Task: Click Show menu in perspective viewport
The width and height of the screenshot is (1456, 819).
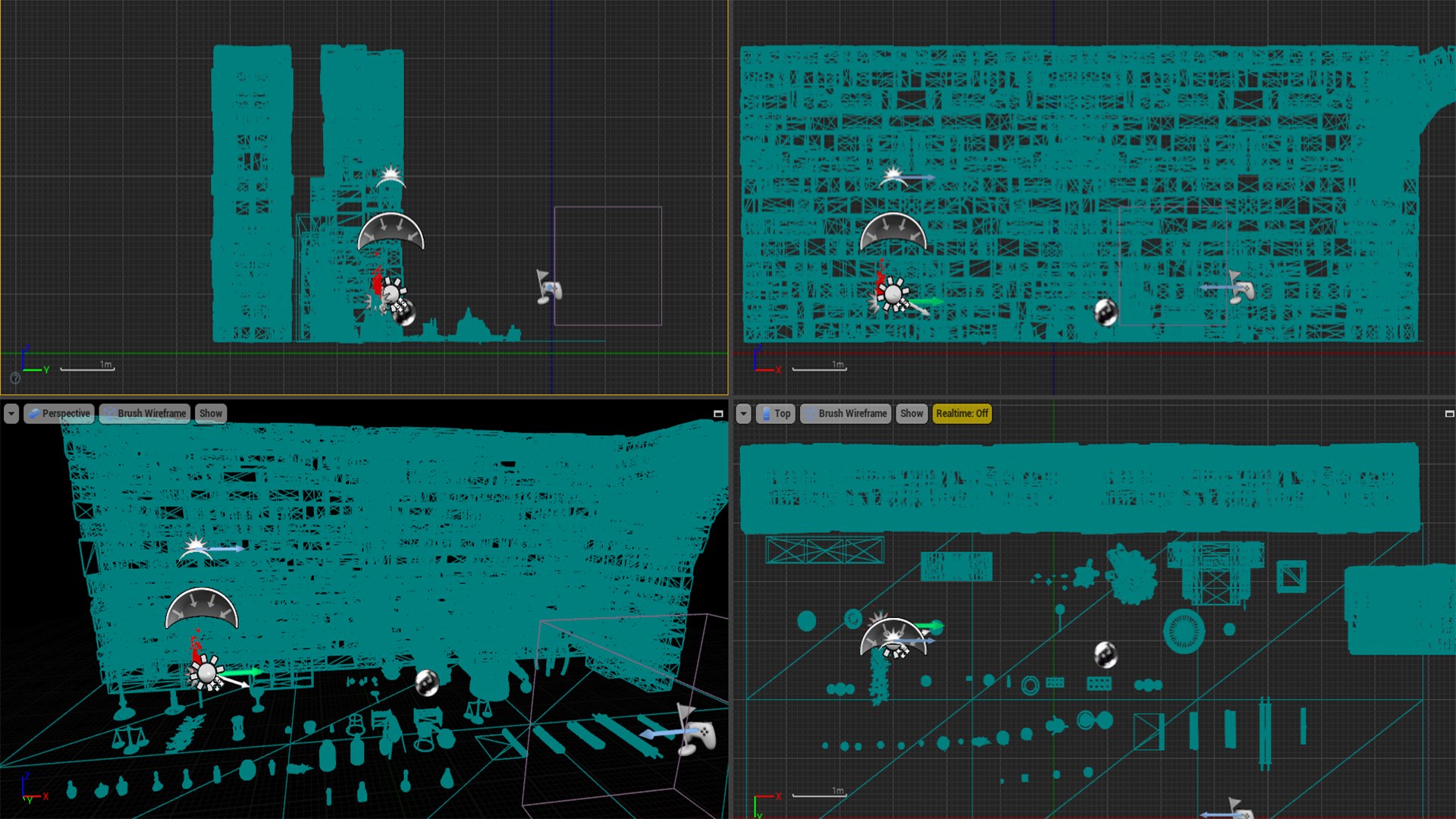Action: [x=209, y=412]
